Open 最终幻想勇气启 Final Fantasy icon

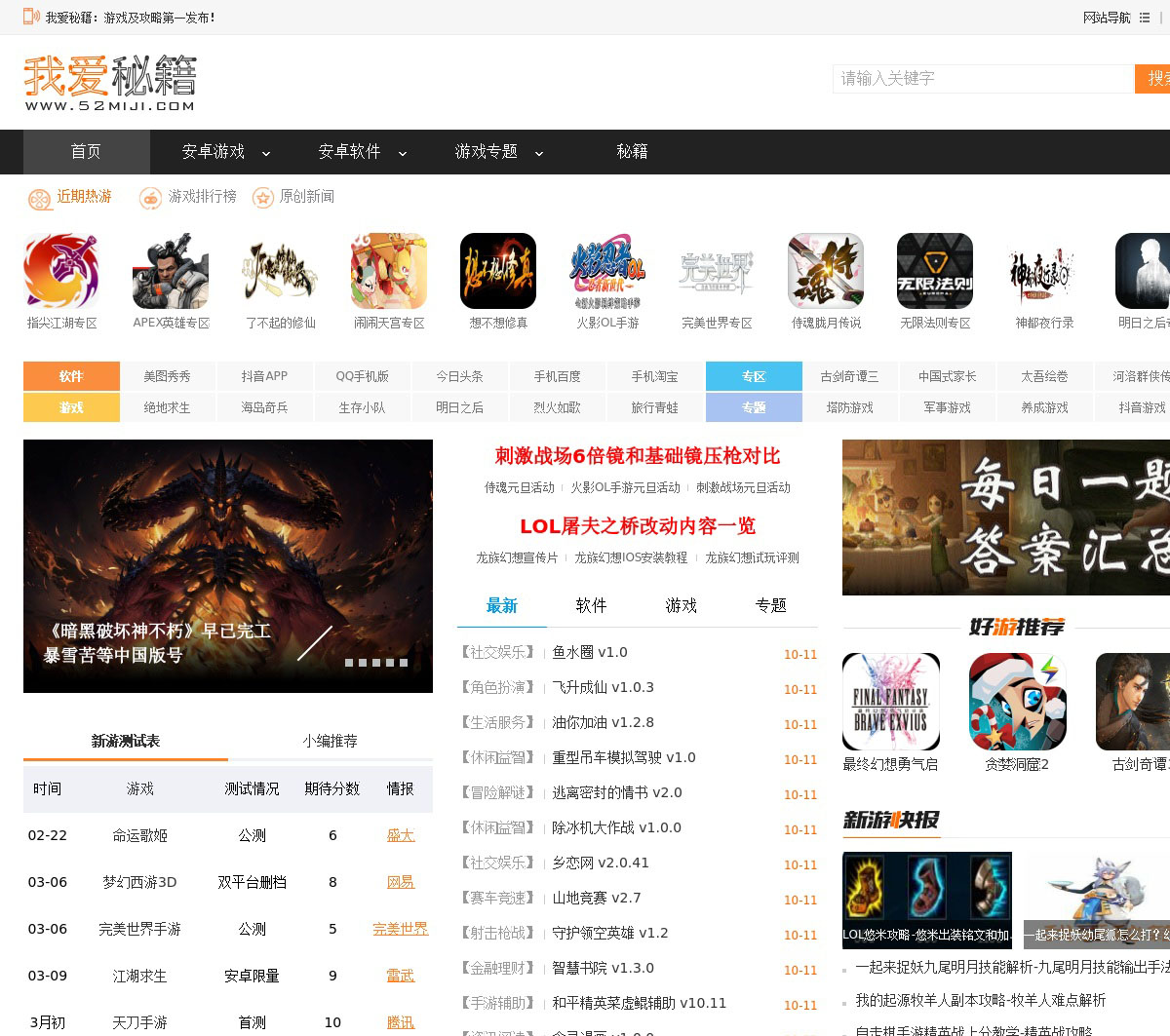click(891, 702)
